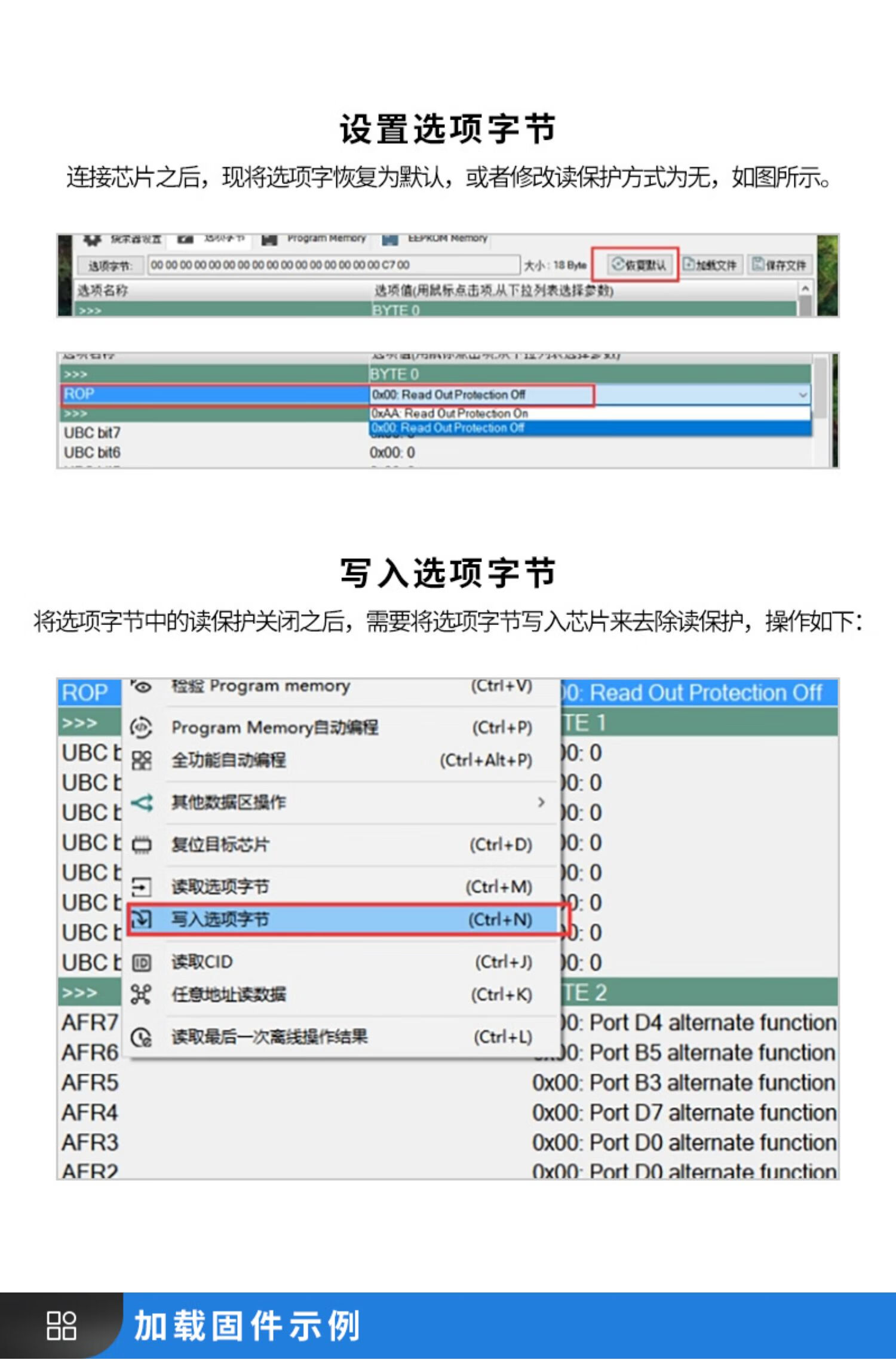Click the 恢复默认 button

[639, 265]
